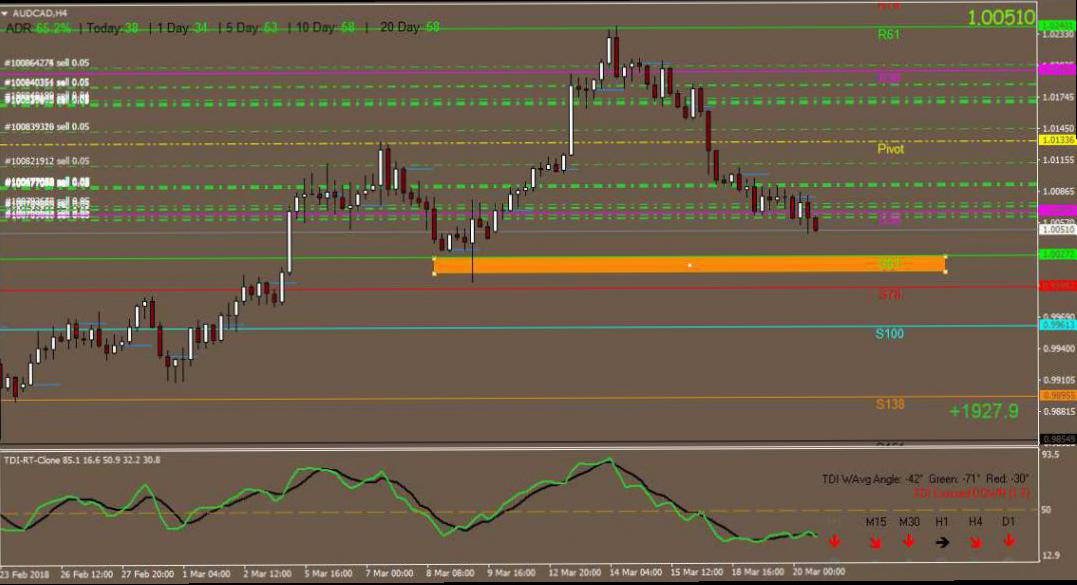Open the AUDCAD,H4 chart dropdown triangle
Viewport: 1077px width, 585px height.
point(7,12)
